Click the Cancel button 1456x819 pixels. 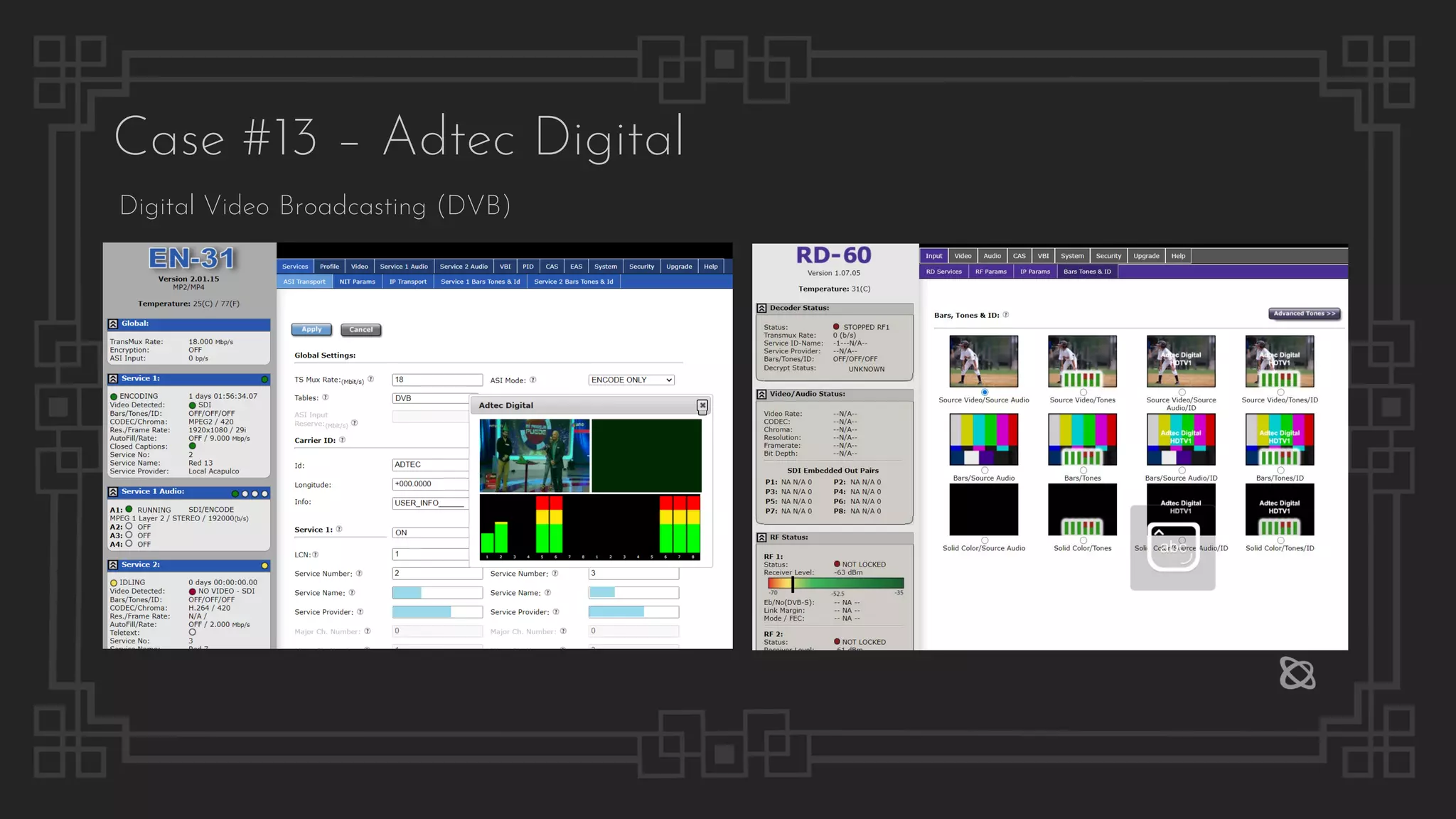click(361, 330)
